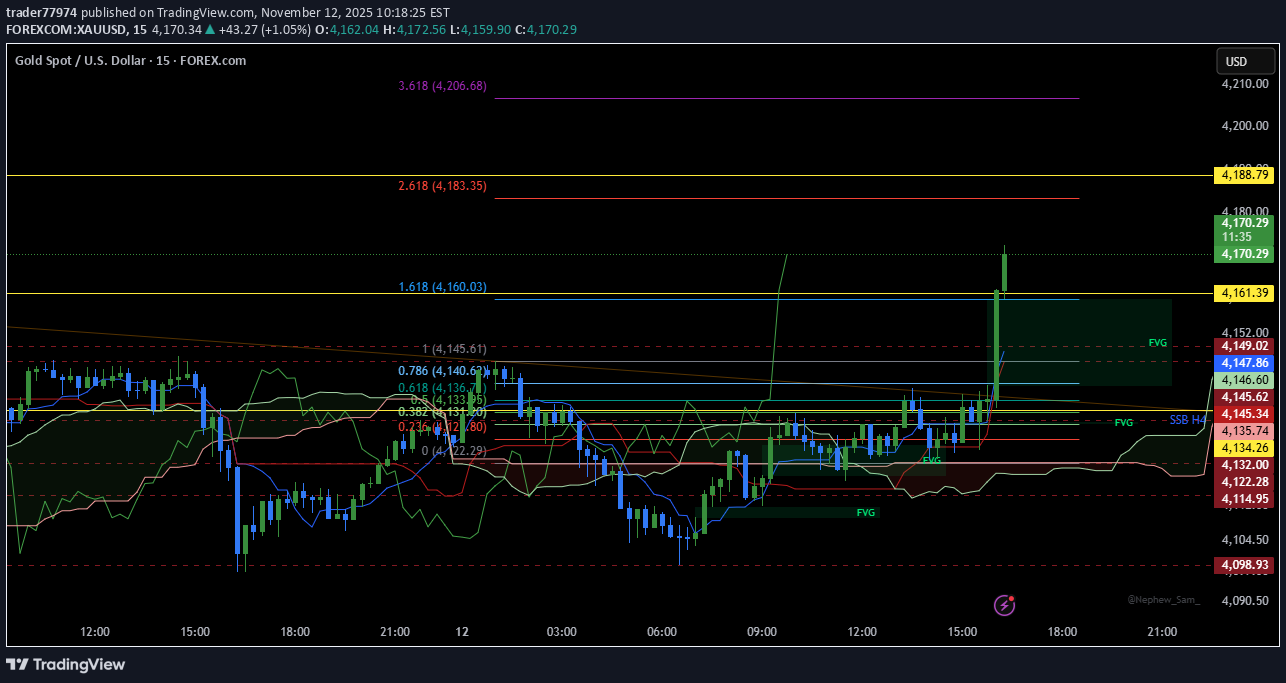Select the USD currency button
Viewport: 1286px width, 683px height.
[1244, 61]
